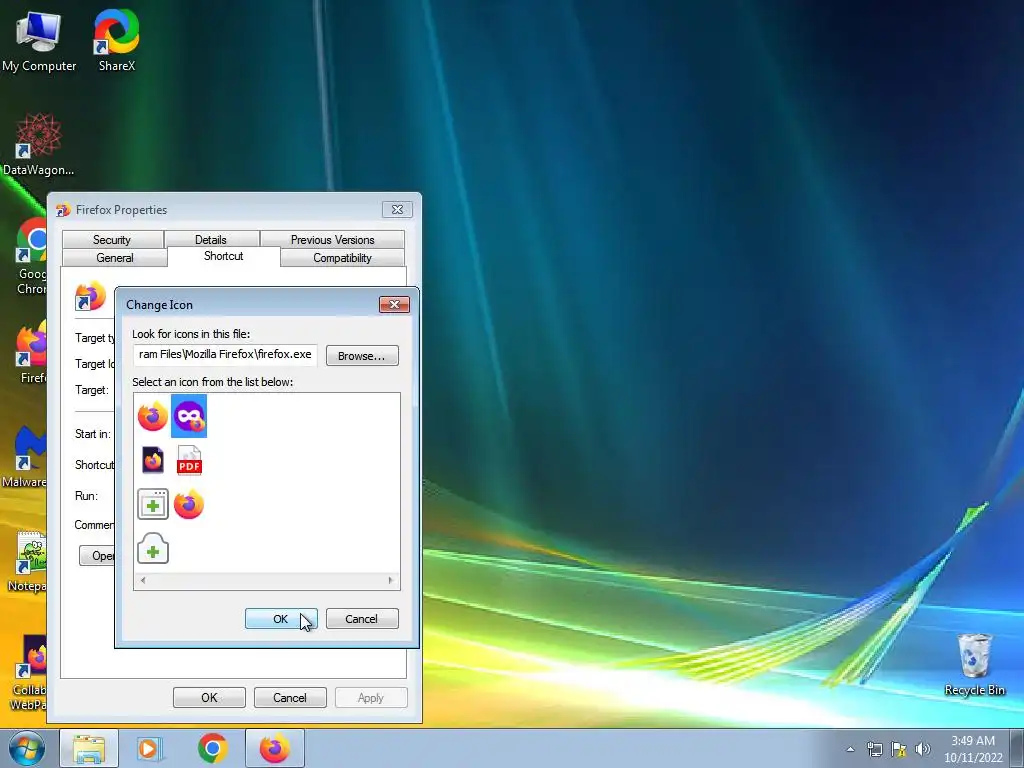
Task: Choose the red PDF document icon
Action: tap(189, 460)
